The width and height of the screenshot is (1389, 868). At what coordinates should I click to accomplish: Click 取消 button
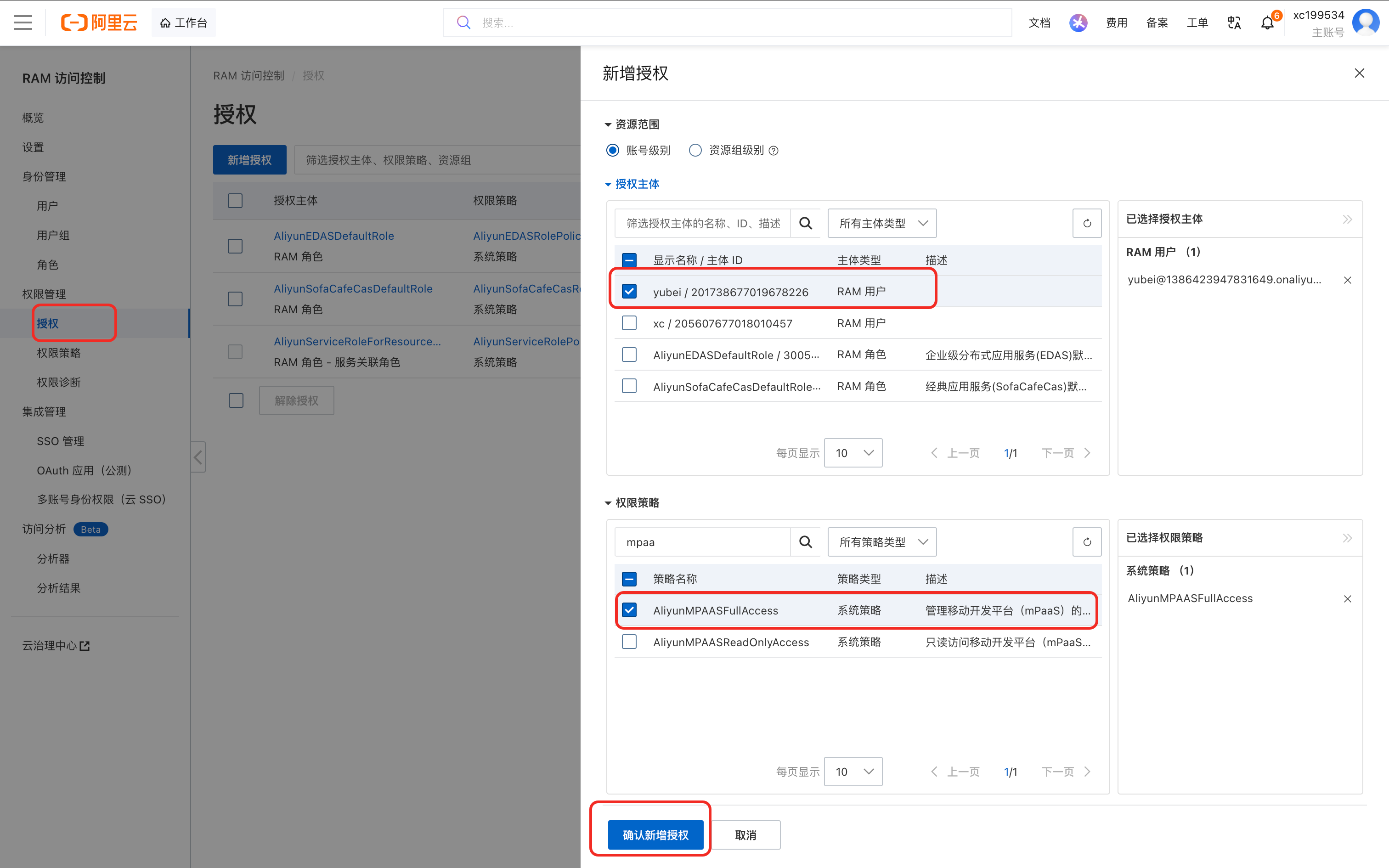coord(745,835)
